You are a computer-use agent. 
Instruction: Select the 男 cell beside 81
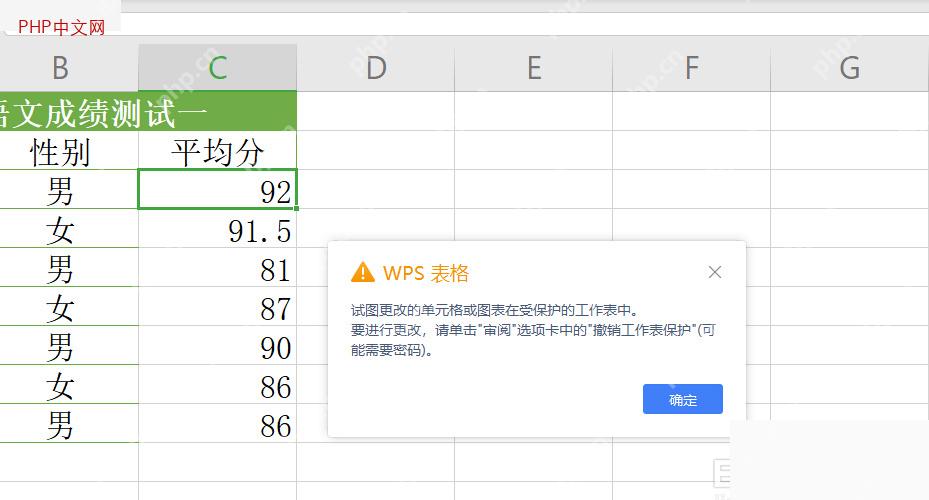(69, 268)
